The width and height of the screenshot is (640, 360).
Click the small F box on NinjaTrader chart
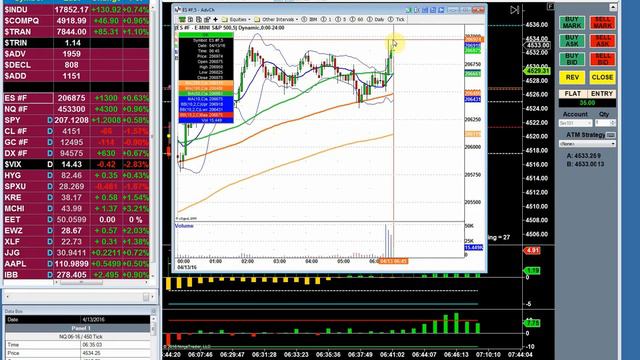tap(550, 6)
